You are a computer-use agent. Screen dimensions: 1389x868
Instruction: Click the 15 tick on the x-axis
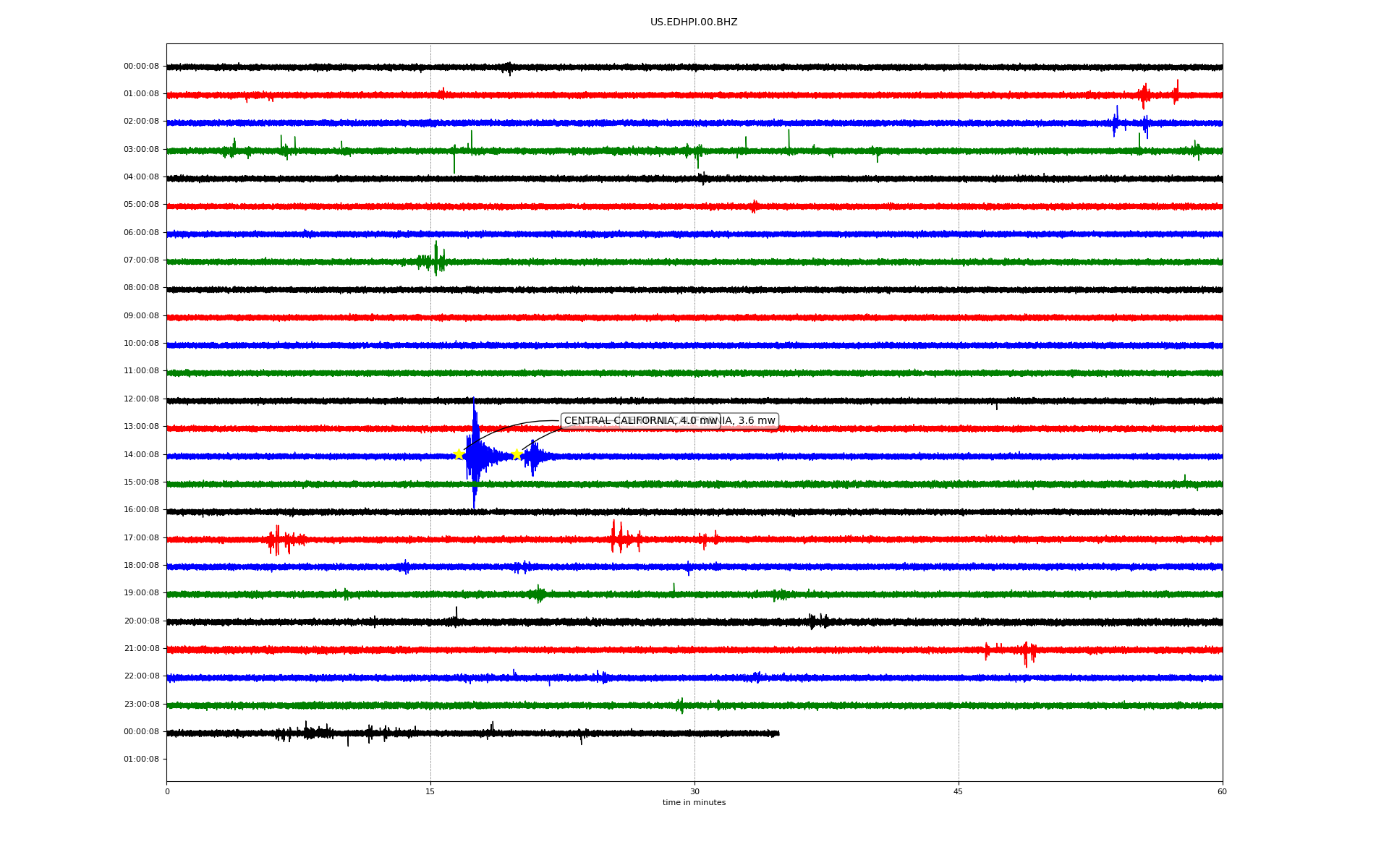click(x=430, y=791)
